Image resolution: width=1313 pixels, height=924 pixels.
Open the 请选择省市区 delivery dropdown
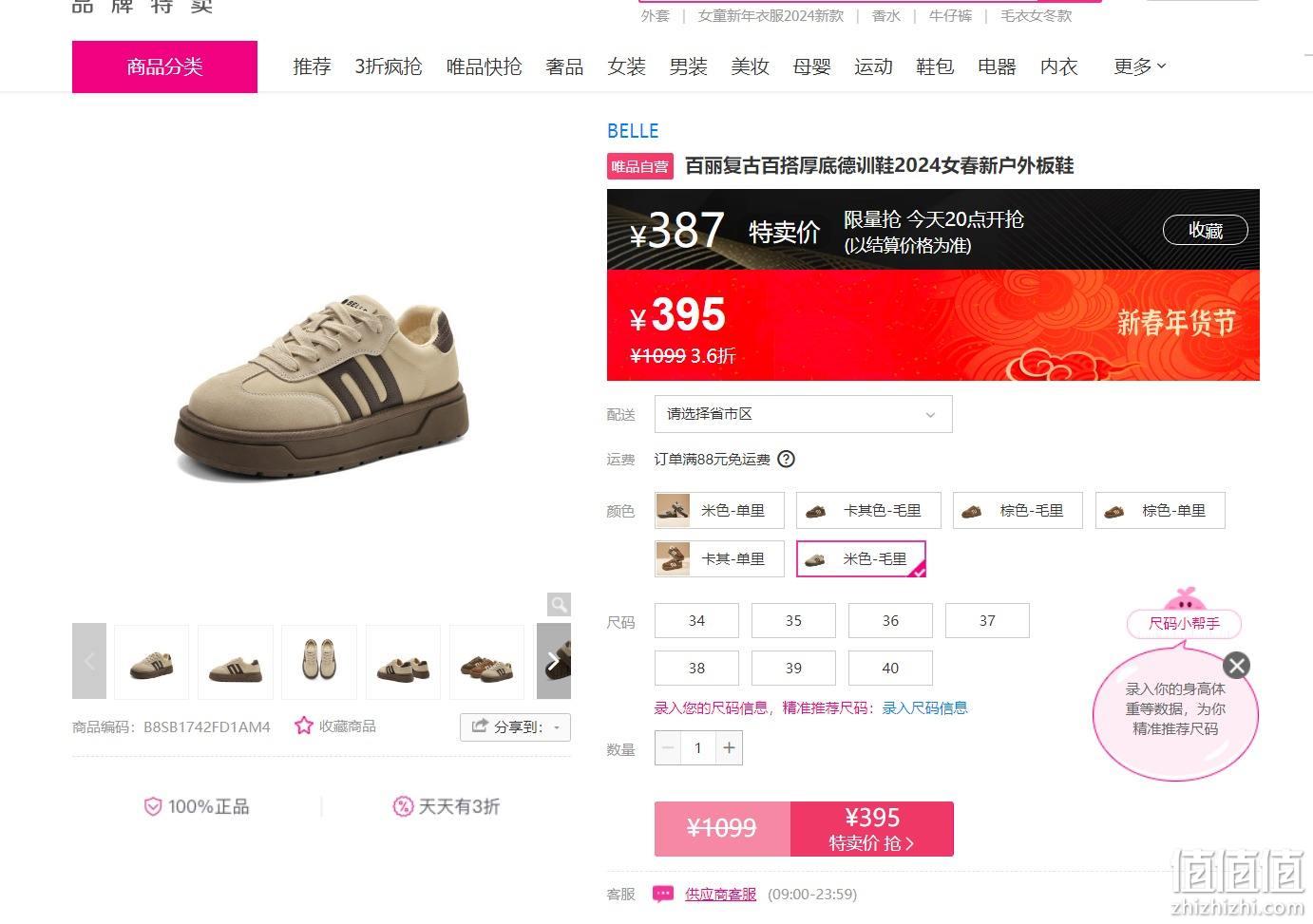pyautogui.click(x=803, y=414)
